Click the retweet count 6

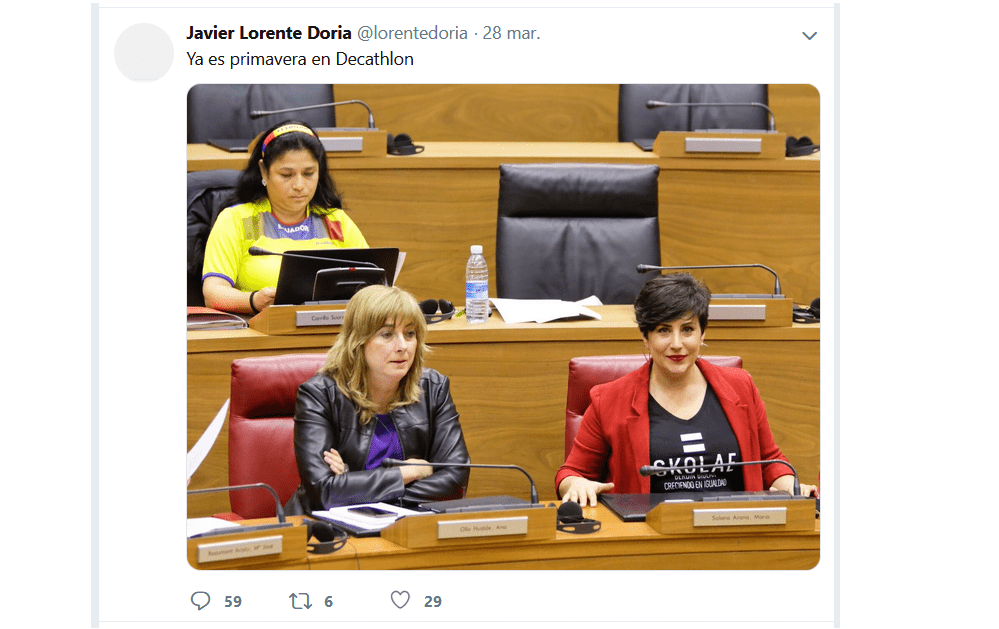pyautogui.click(x=328, y=602)
